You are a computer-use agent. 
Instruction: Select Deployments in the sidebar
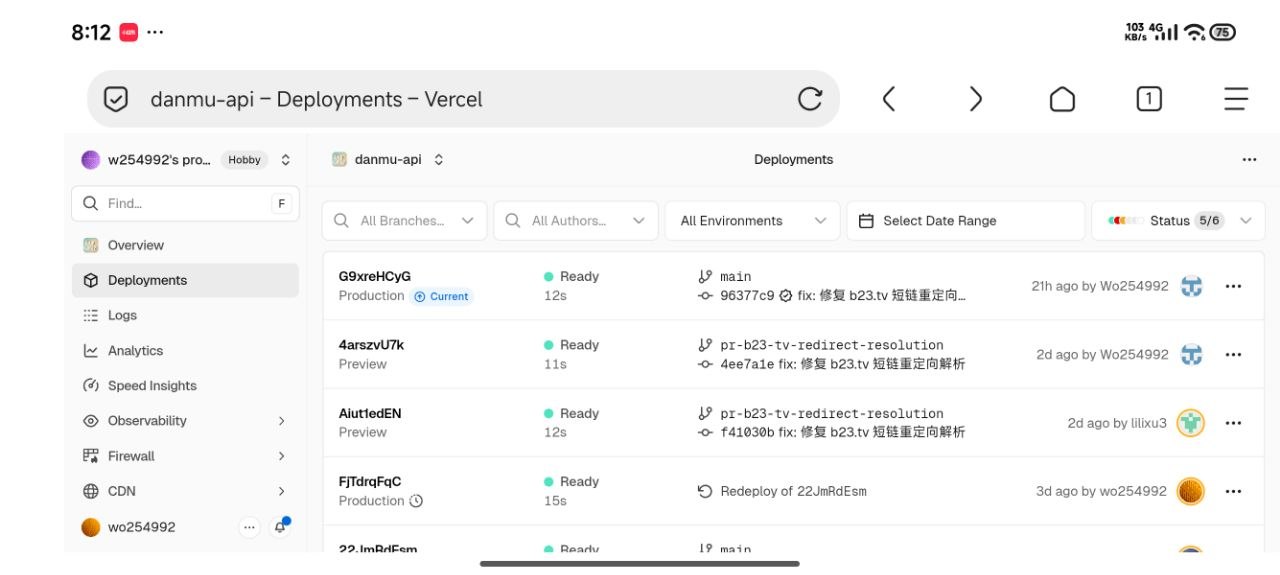[185, 280]
